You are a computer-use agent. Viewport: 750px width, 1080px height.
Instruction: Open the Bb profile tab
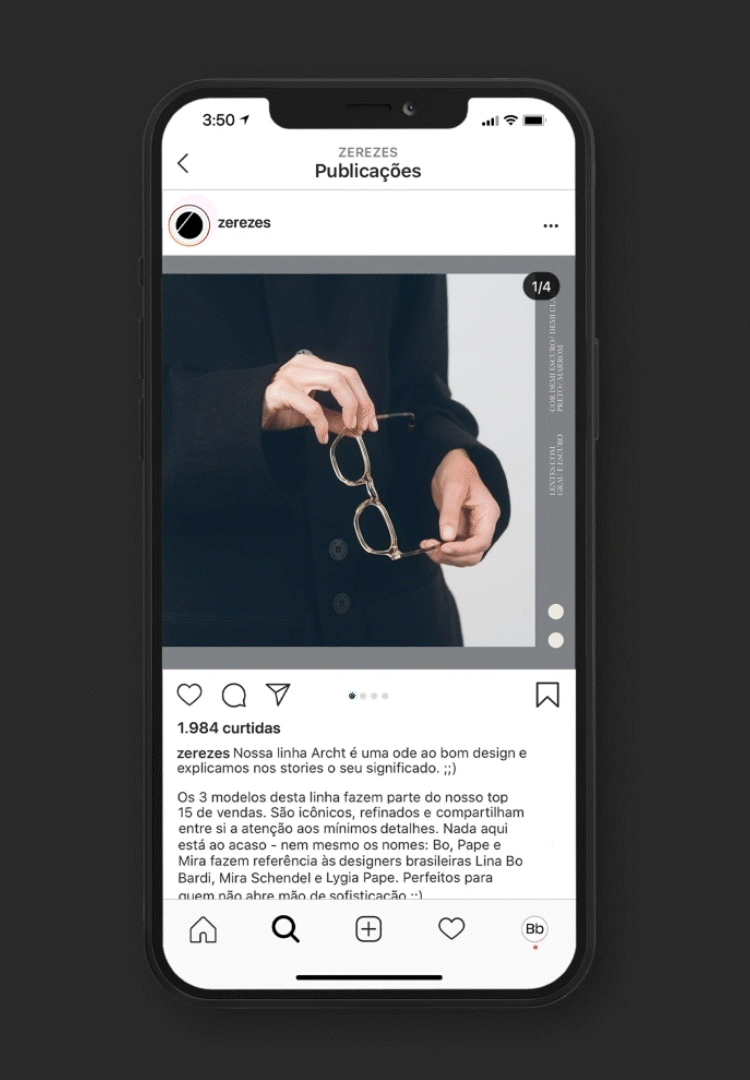coord(534,928)
